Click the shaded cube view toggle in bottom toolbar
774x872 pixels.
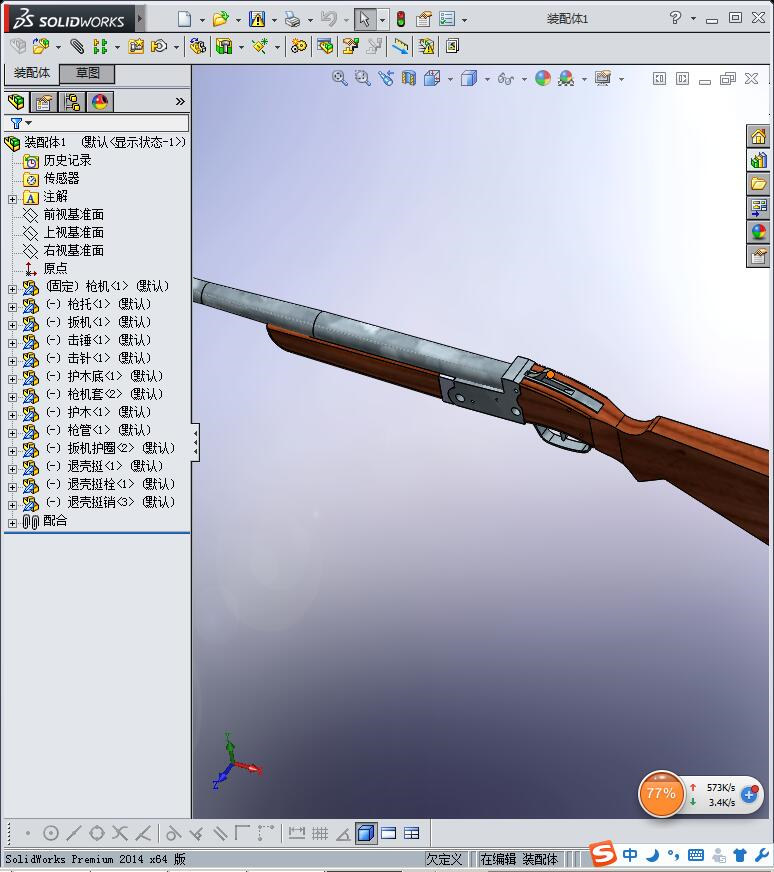pyautogui.click(x=366, y=833)
